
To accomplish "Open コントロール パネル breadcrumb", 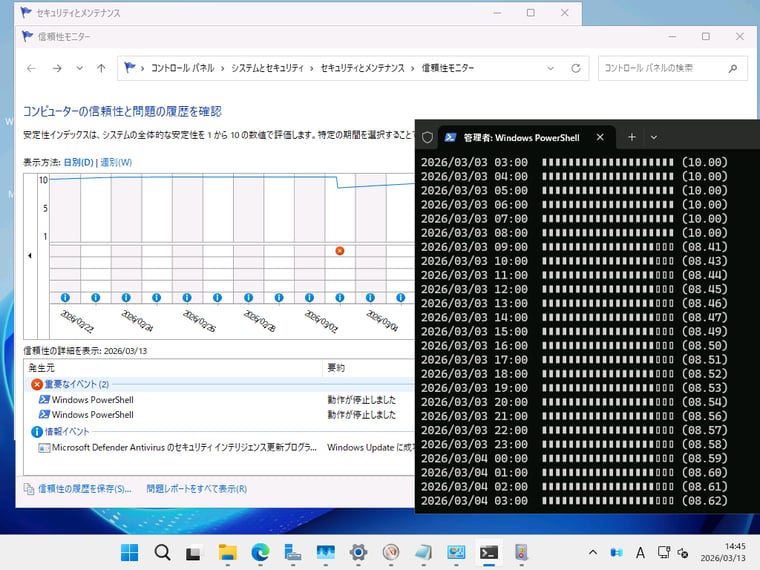I will [182, 68].
